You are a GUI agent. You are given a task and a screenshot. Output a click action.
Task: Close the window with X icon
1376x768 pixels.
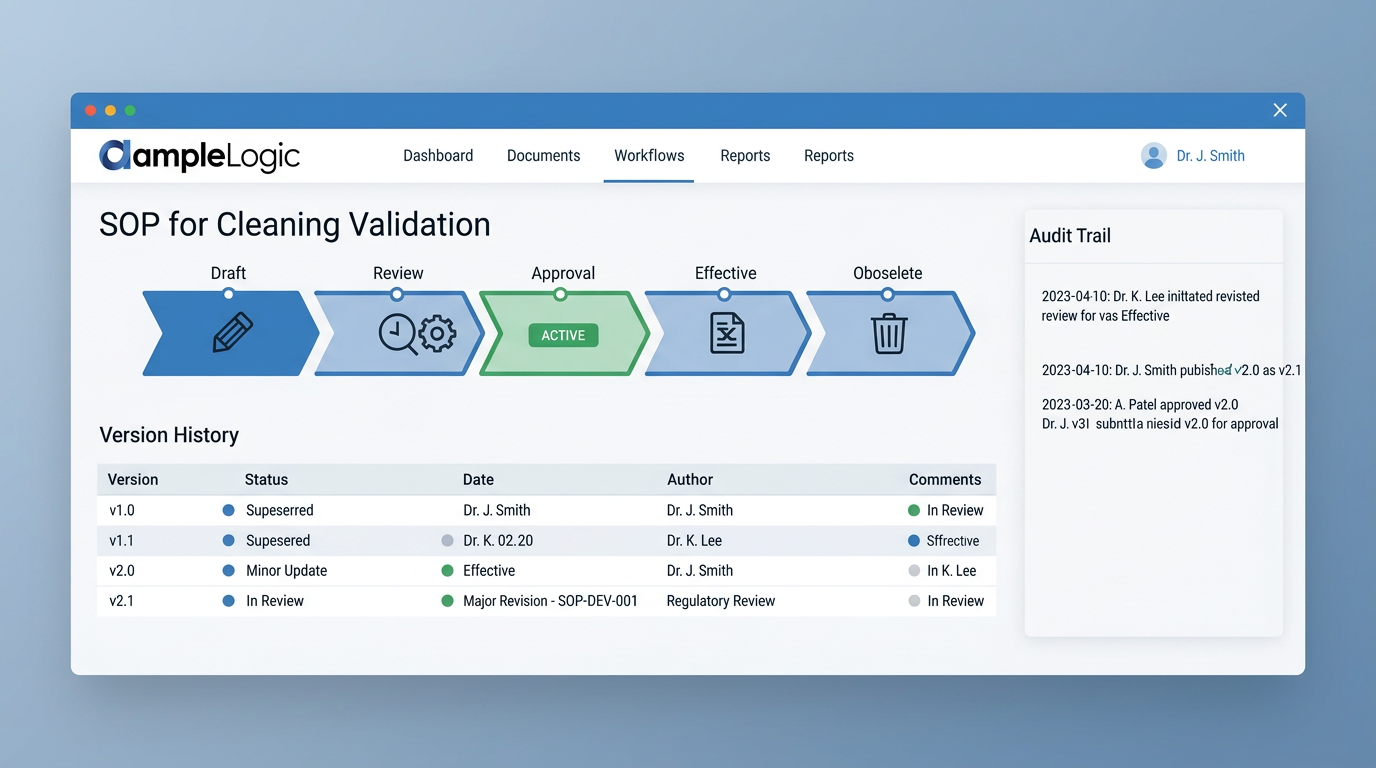(1280, 111)
